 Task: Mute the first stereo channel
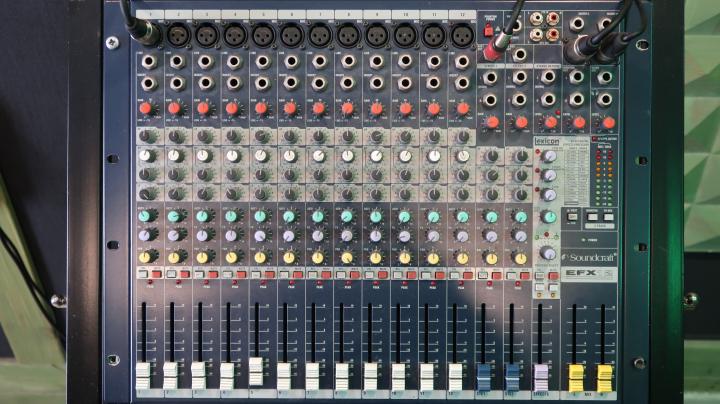click(496, 275)
